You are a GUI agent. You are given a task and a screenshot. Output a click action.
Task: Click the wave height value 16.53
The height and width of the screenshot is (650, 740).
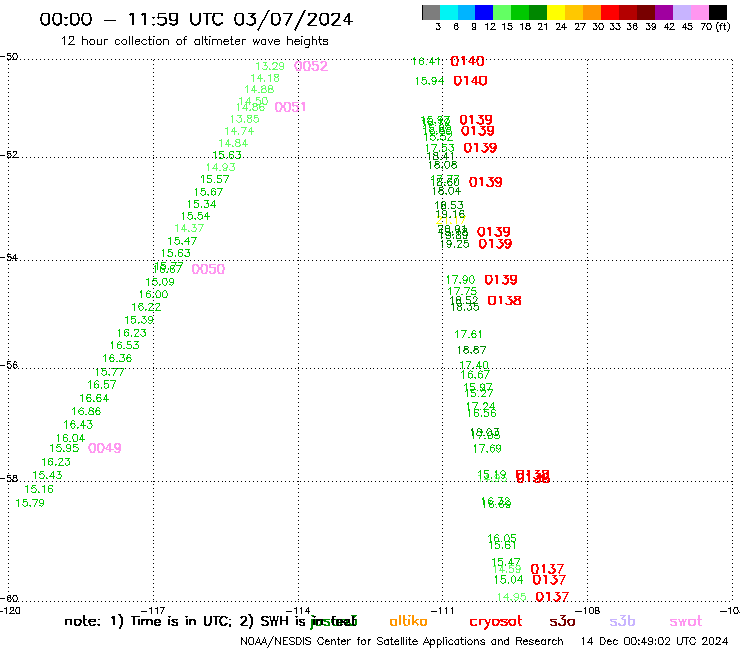click(125, 345)
